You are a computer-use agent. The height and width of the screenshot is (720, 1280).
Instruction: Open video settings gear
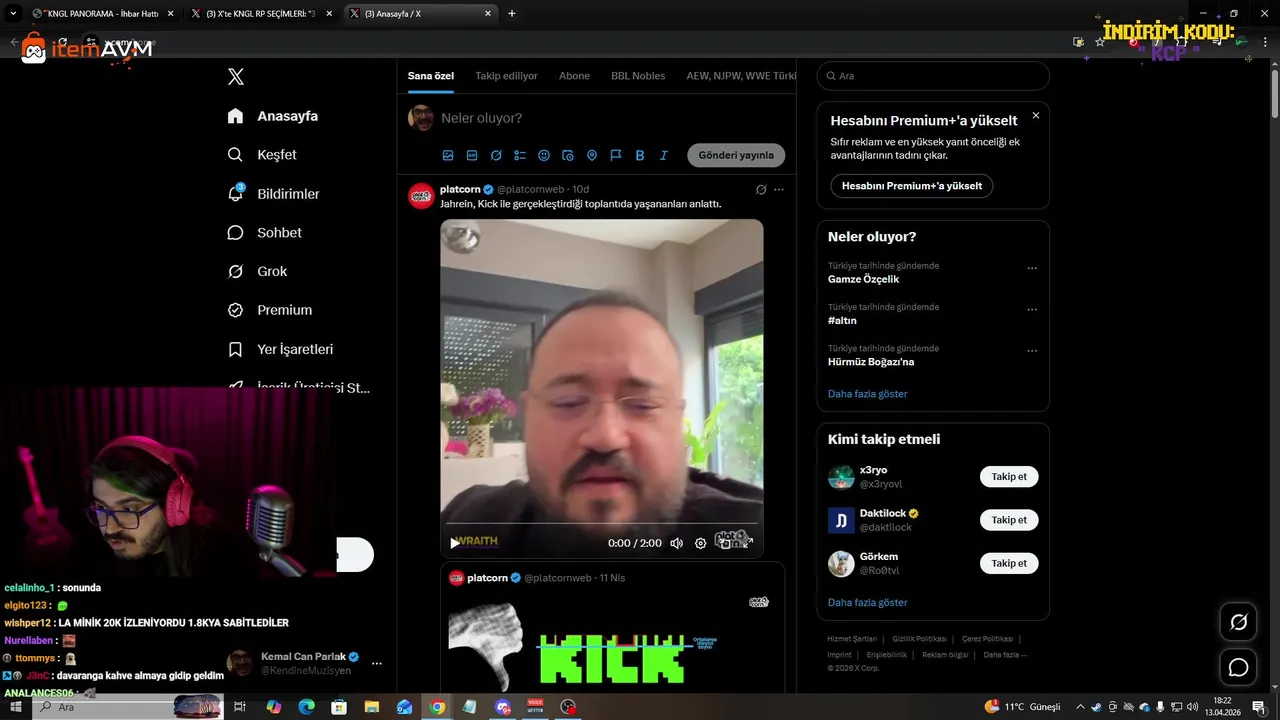(701, 543)
